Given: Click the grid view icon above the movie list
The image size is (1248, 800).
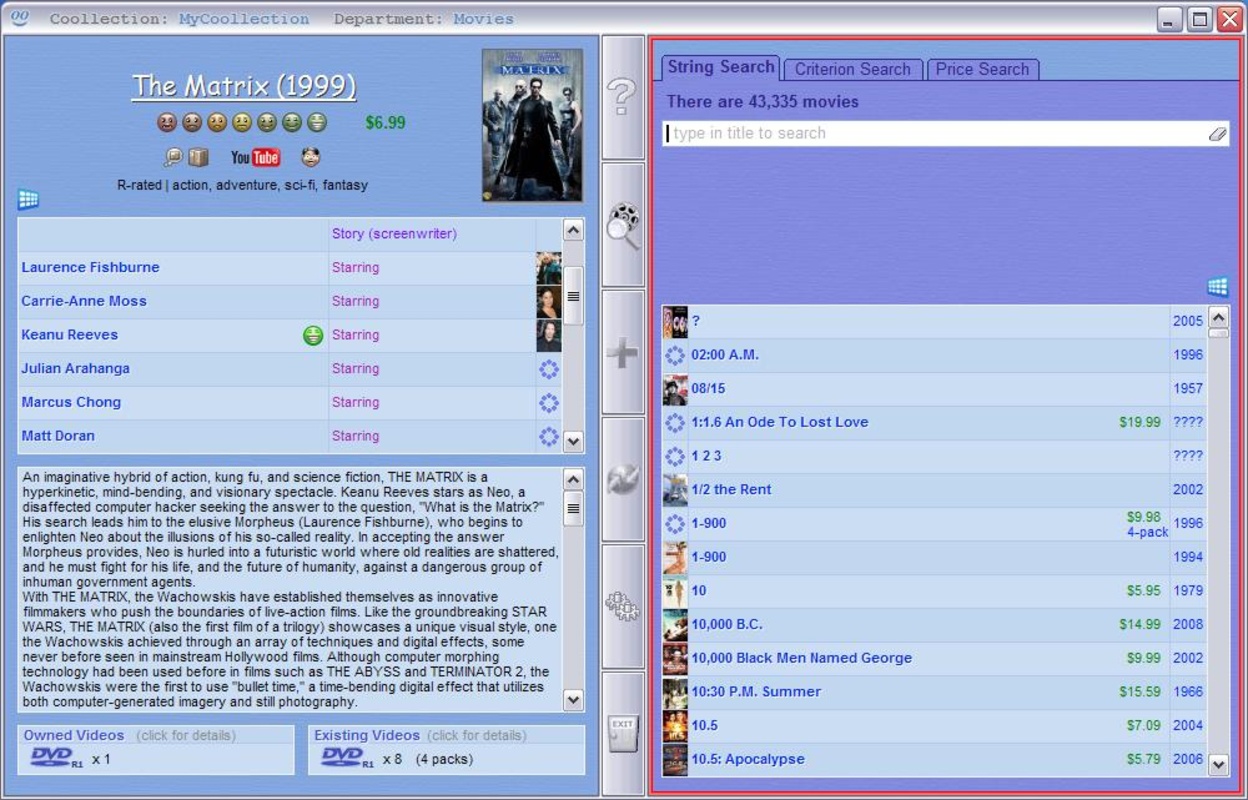Looking at the screenshot, I should 1217,287.
